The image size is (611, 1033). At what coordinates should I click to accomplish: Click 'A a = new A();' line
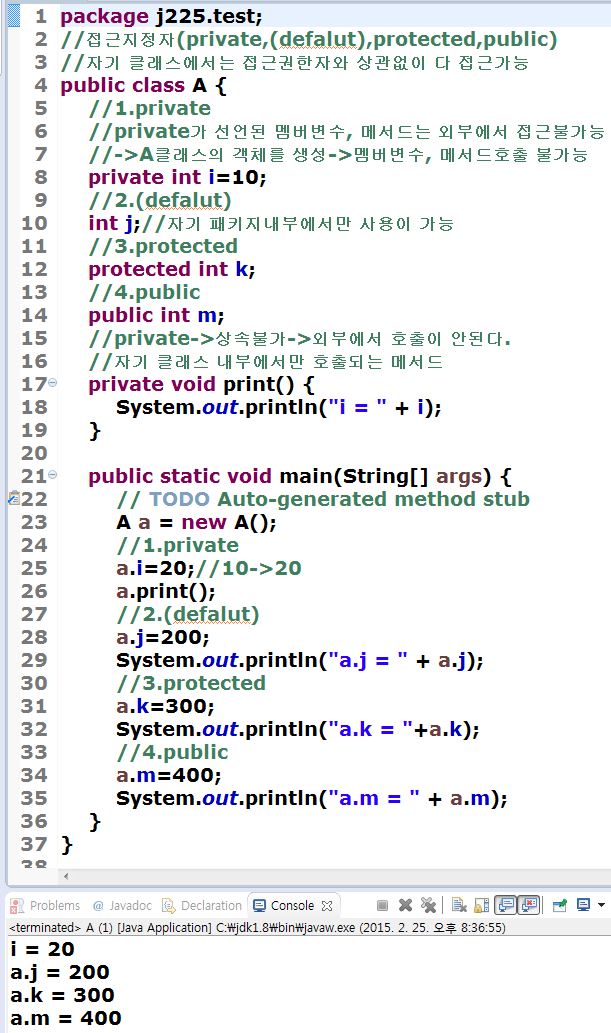pos(196,522)
